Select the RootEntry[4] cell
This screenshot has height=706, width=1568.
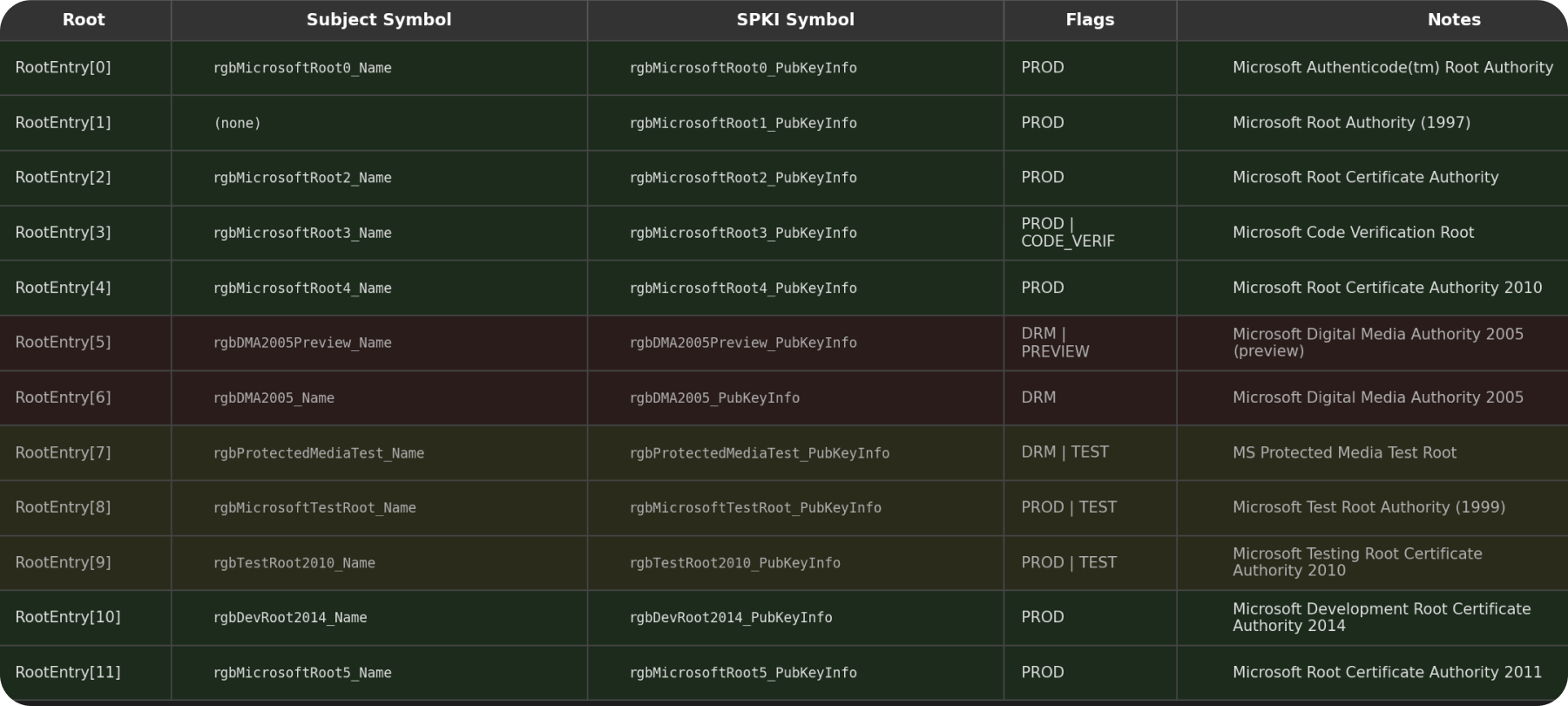click(84, 288)
